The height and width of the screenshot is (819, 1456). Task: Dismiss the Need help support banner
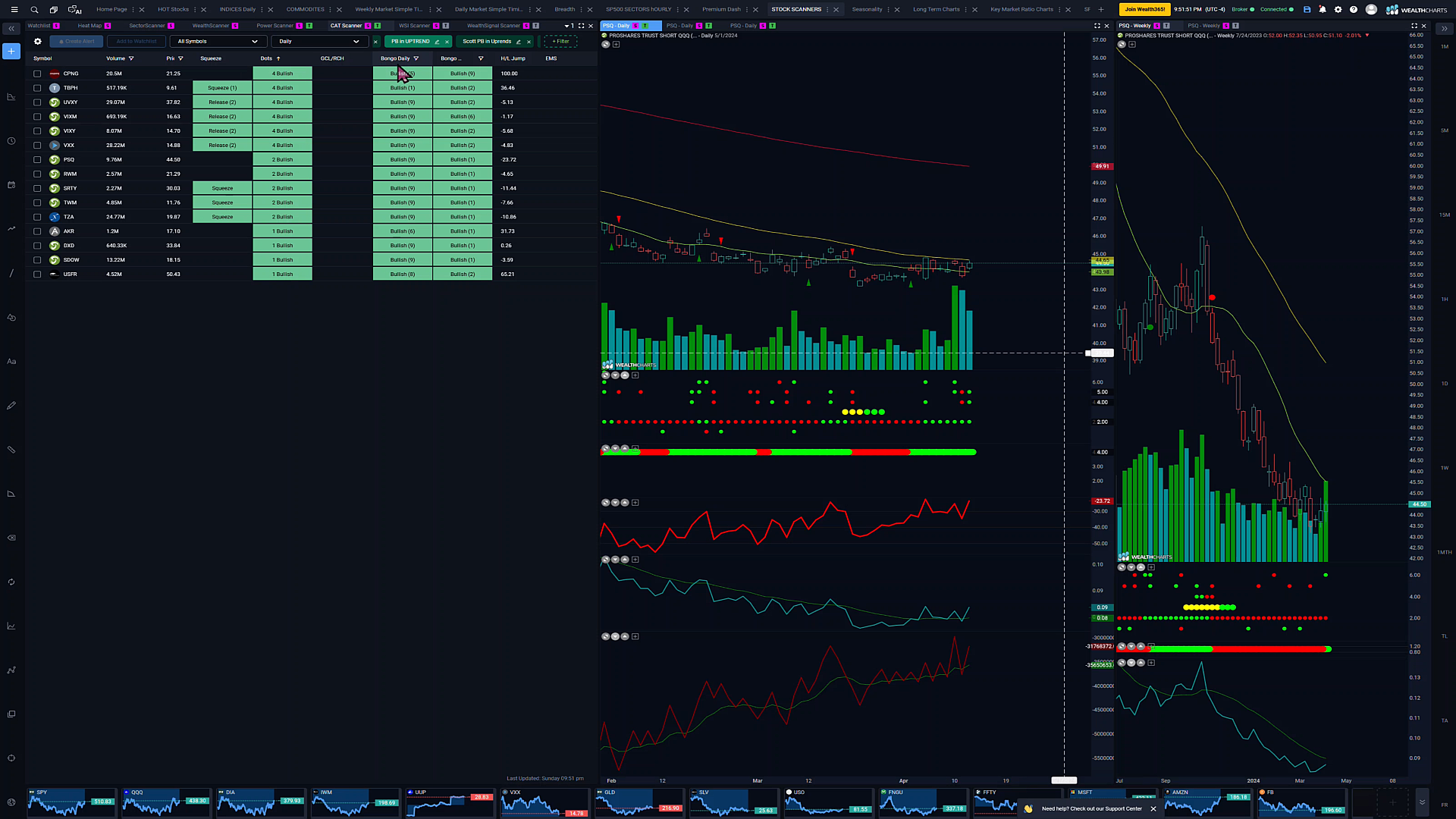coord(1153,809)
